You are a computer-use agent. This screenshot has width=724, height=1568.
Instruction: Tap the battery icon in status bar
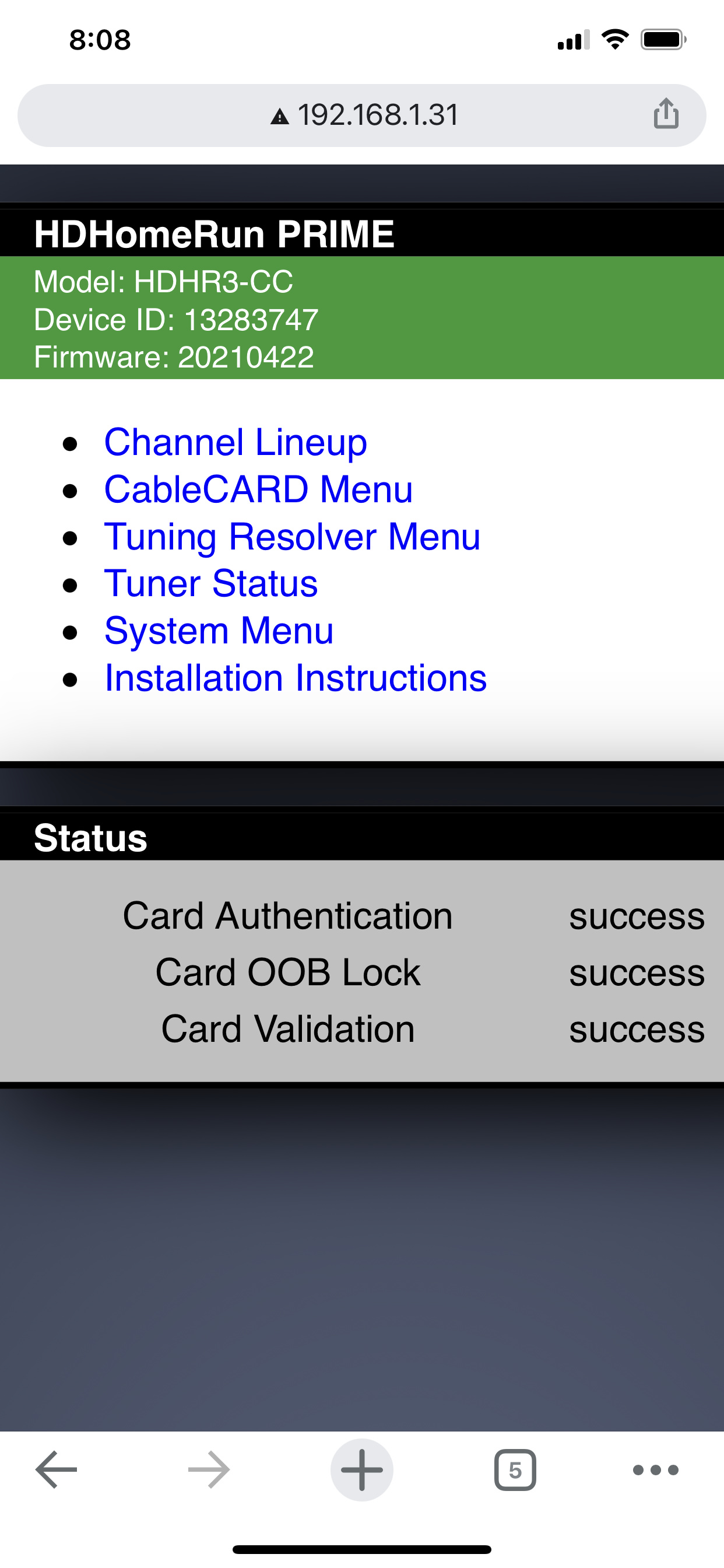pos(663,40)
